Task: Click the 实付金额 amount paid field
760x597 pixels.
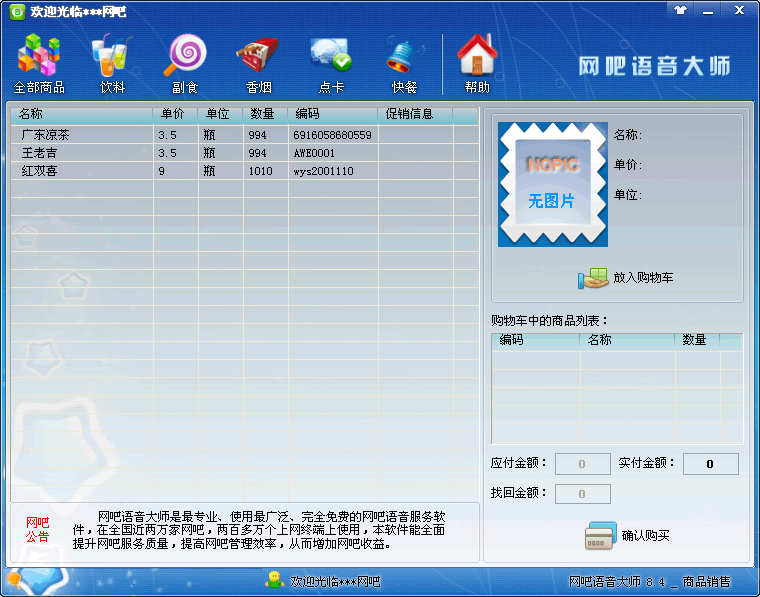Action: (710, 464)
